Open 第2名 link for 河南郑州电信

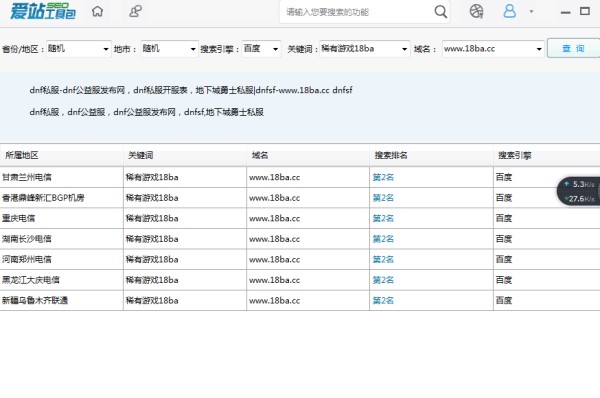[383, 259]
